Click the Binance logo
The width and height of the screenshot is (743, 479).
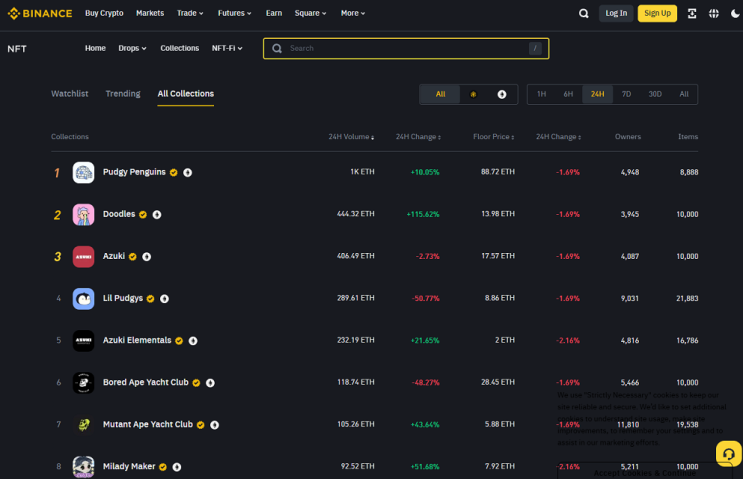40,13
